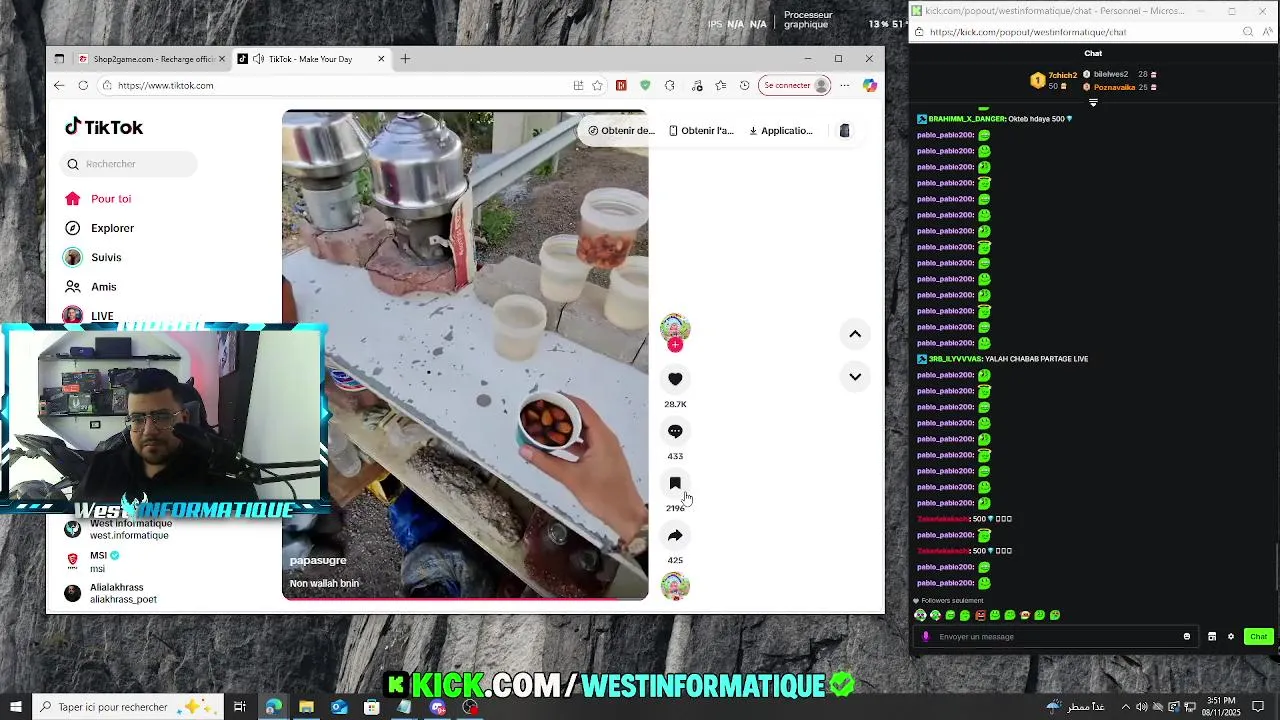The width and height of the screenshot is (1280, 720).
Task: Click the green Chat send button
Action: pos(1258,637)
